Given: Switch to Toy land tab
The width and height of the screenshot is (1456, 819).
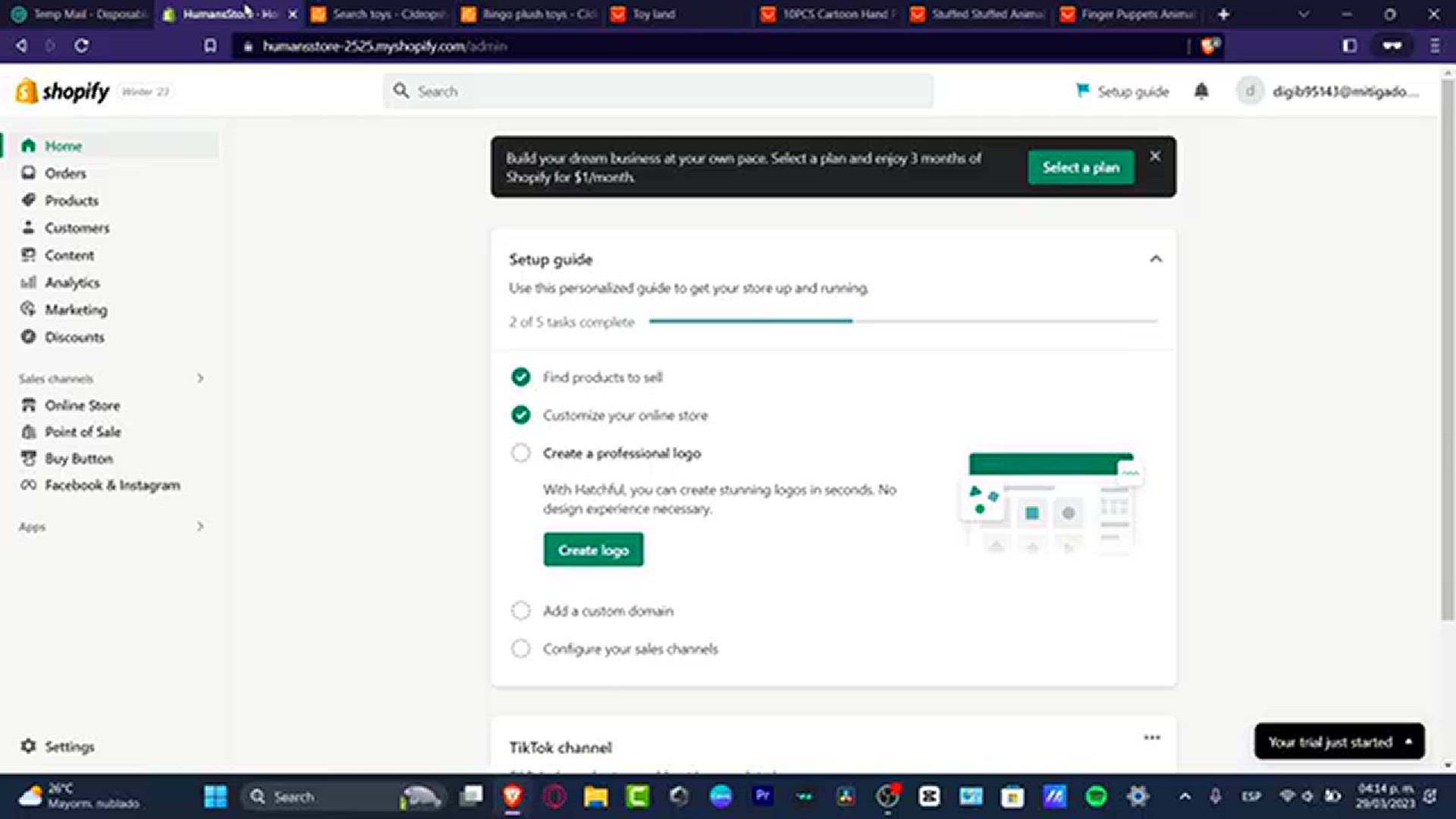Looking at the screenshot, I should pyautogui.click(x=679, y=14).
